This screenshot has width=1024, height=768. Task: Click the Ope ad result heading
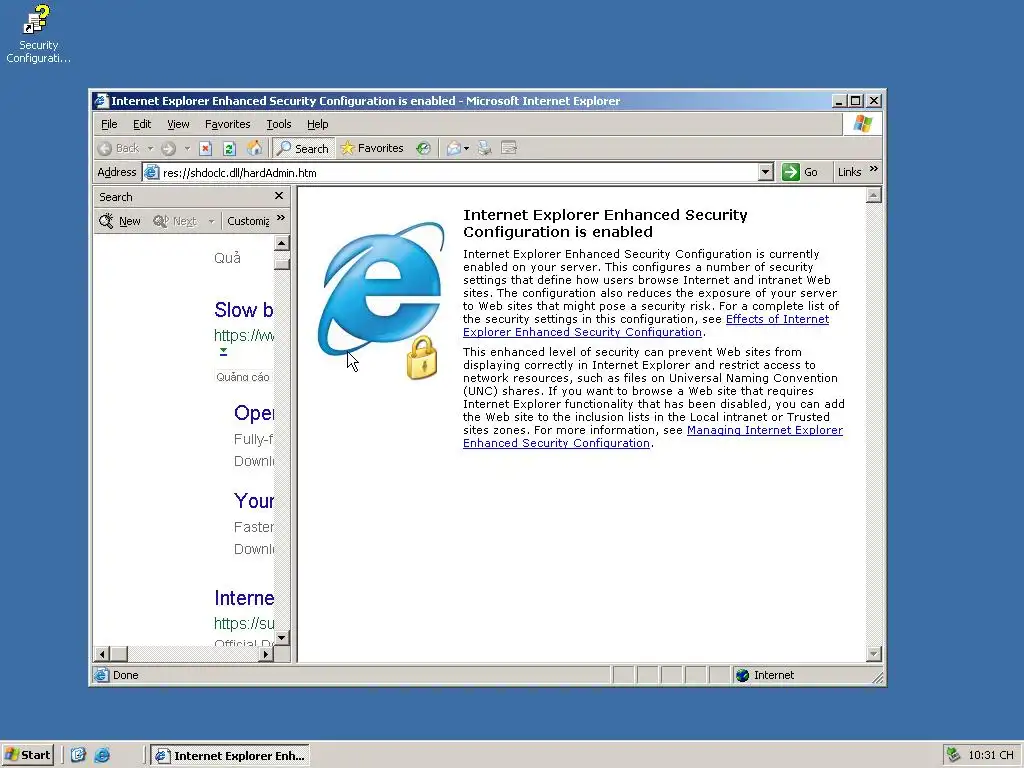(253, 413)
